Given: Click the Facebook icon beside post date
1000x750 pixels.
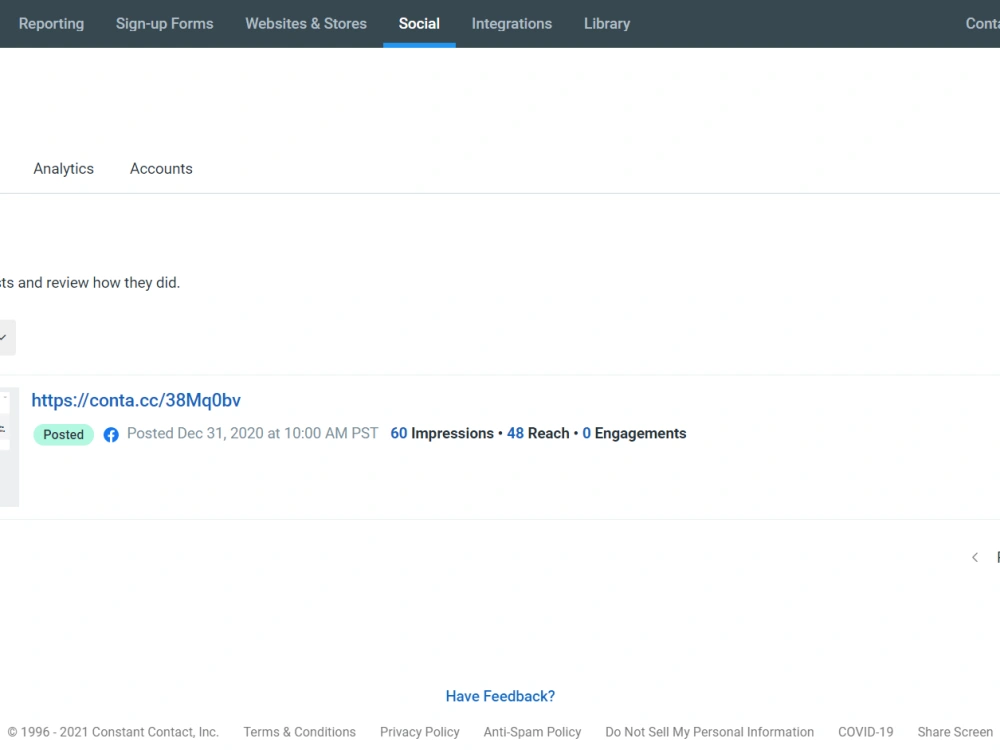Looking at the screenshot, I should tap(111, 434).
